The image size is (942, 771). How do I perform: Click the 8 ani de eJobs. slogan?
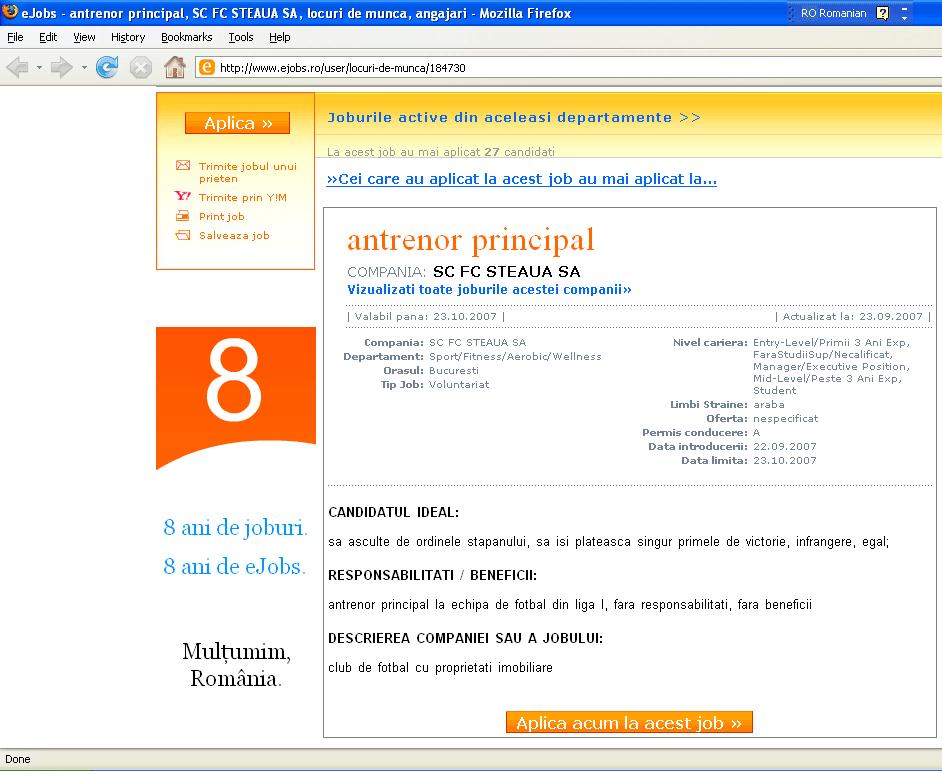pos(235,567)
